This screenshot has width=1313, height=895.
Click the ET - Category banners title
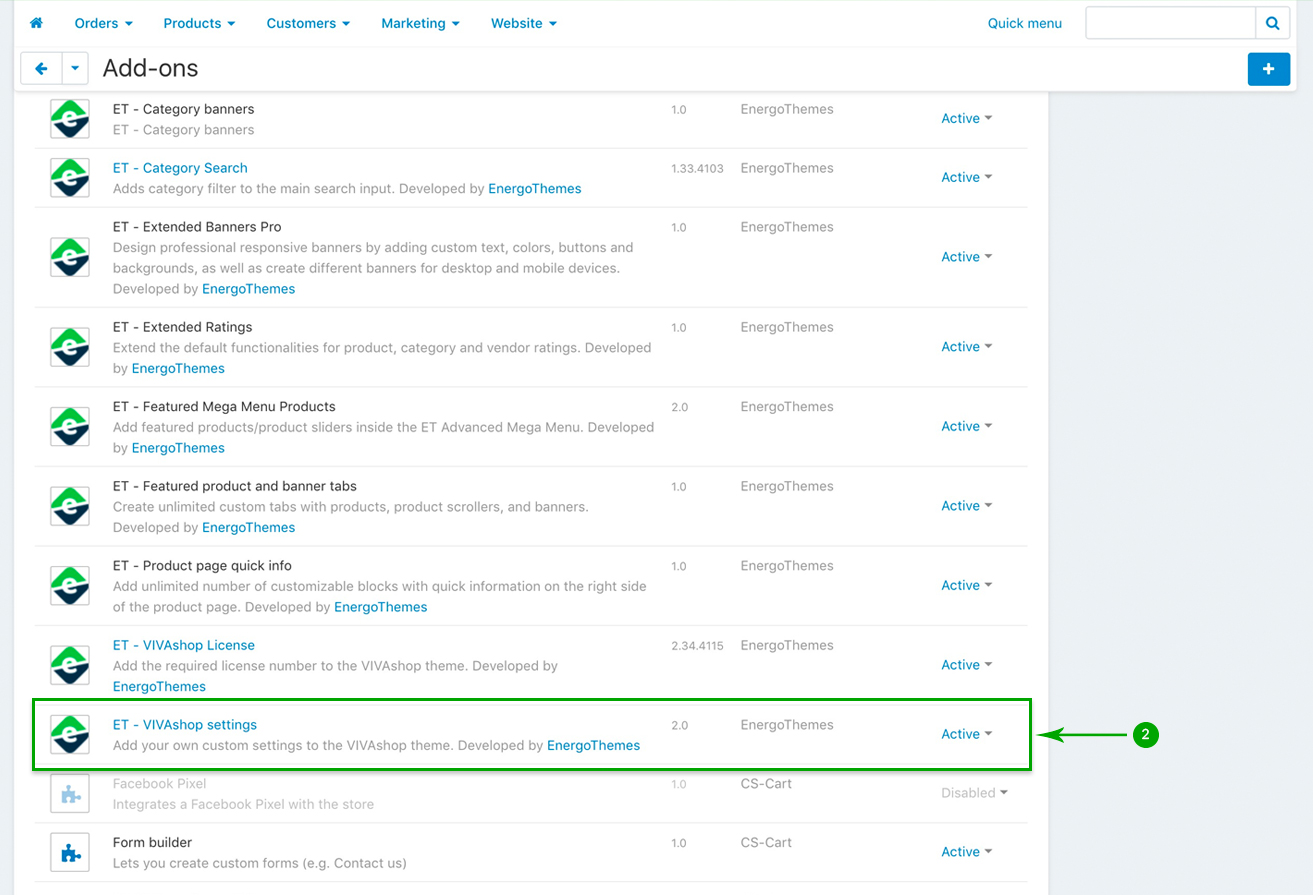184,109
